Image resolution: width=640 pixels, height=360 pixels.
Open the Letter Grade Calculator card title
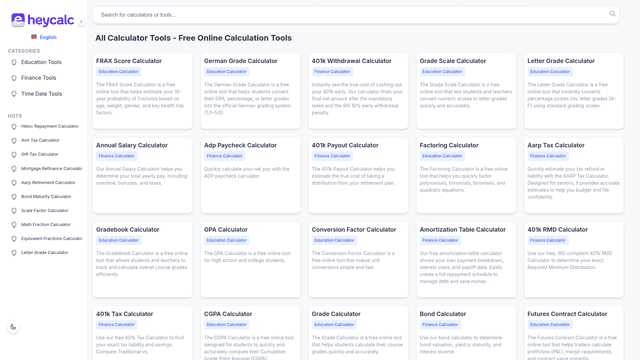[561, 61]
